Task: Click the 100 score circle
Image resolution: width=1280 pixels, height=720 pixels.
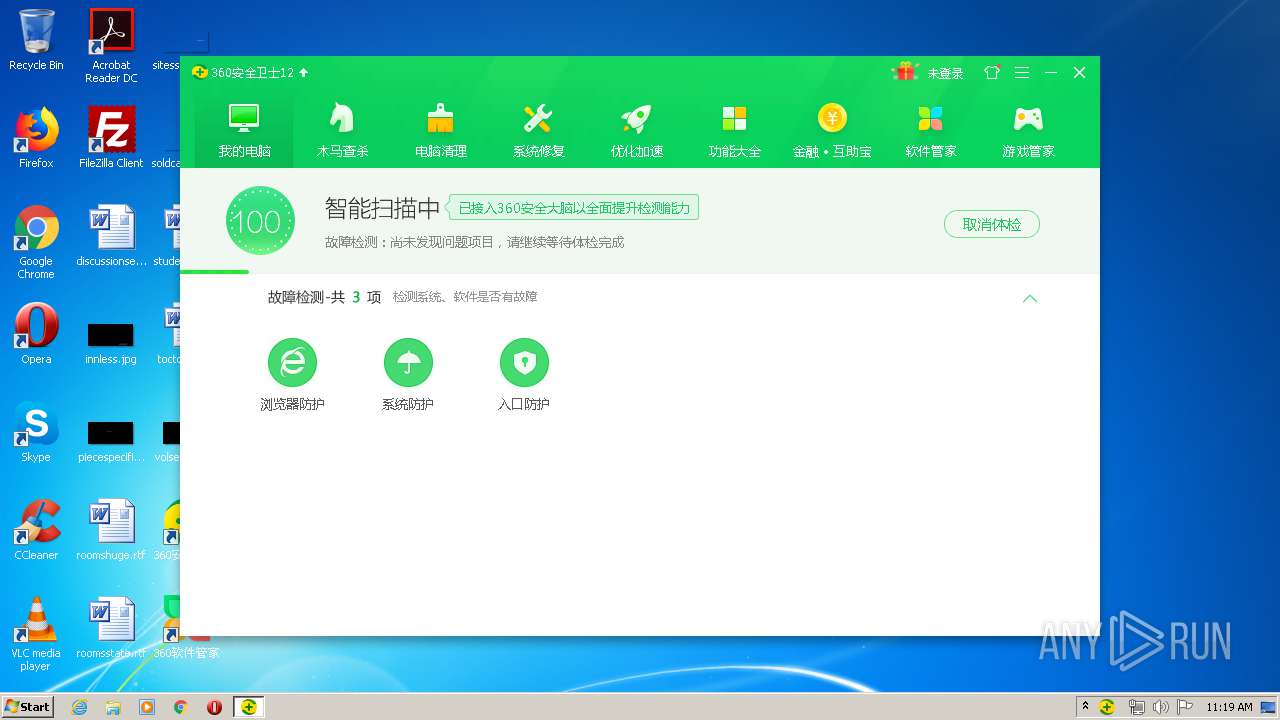Action: click(260, 221)
